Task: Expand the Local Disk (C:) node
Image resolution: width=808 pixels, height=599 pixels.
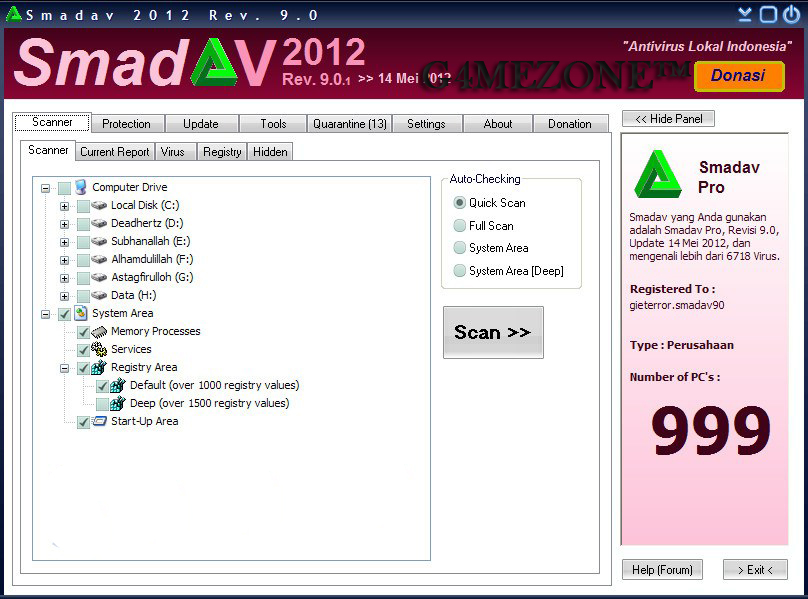Action: [64, 206]
